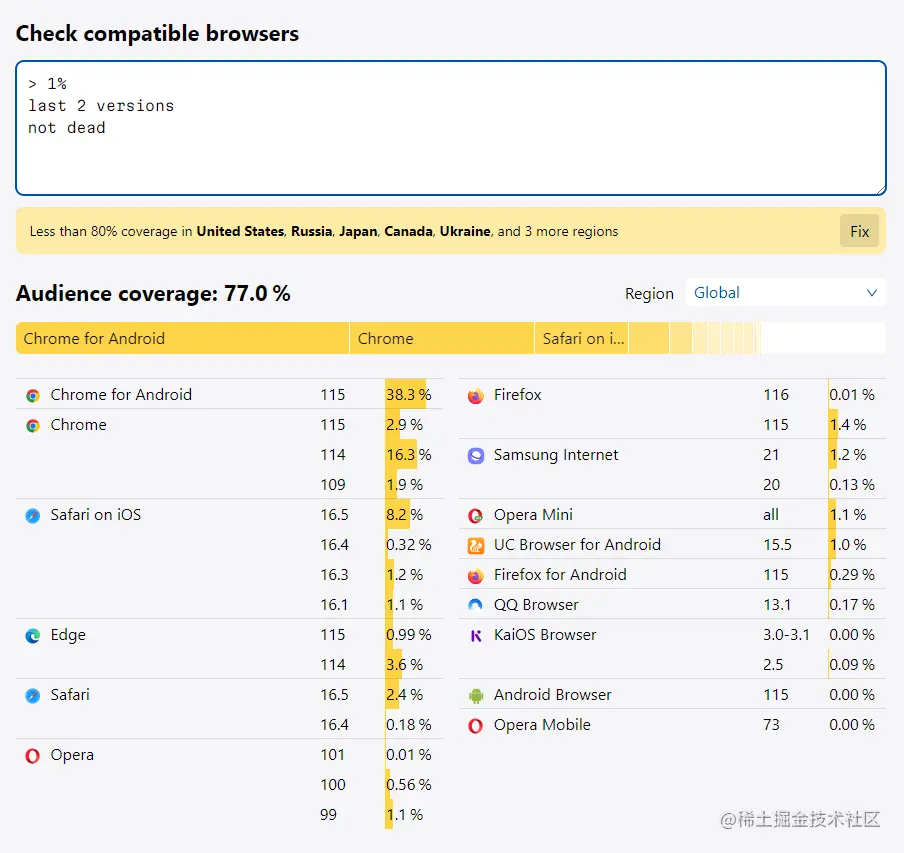Screen dimensions: 904x853
Task: Click the Edge 114 value 3.6 %
Action: (404, 665)
